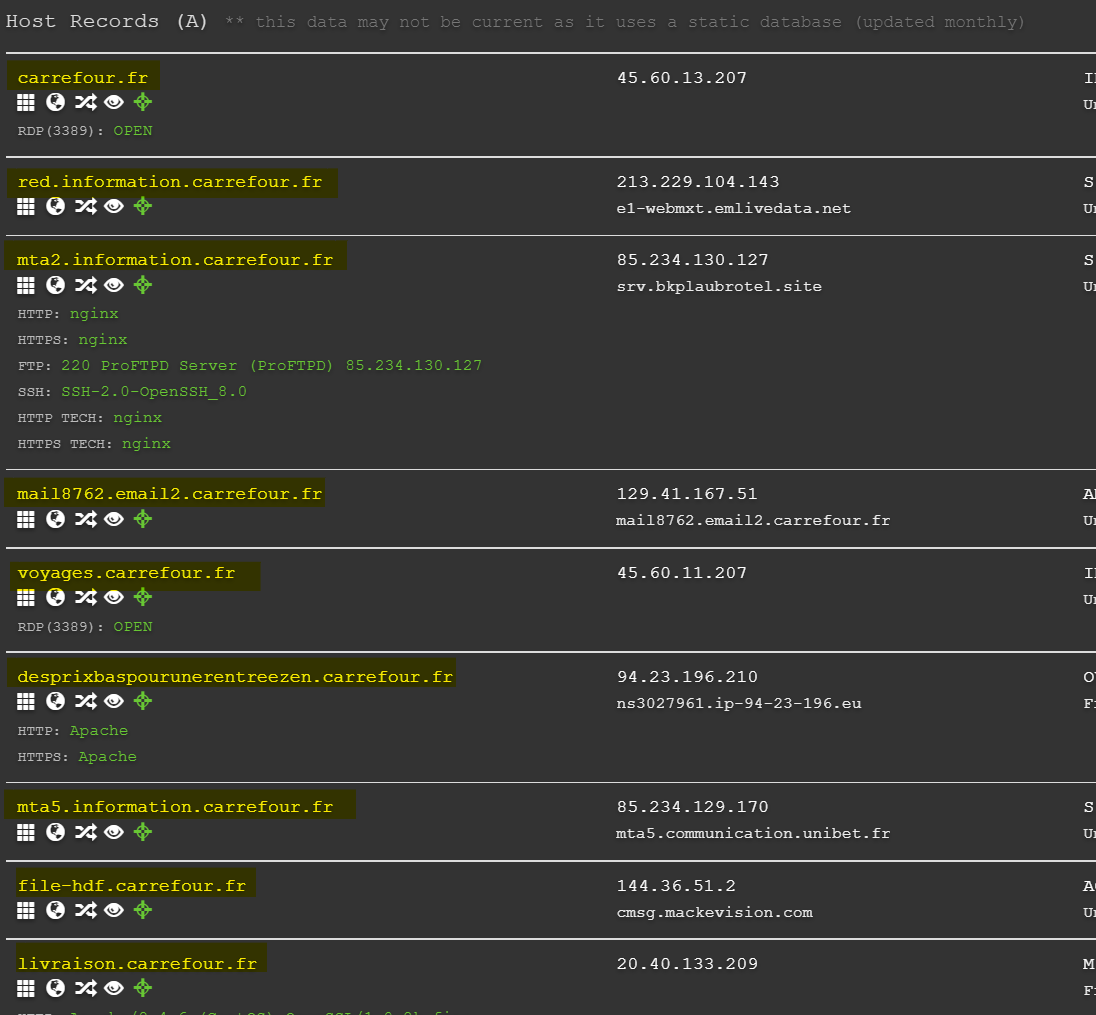Click the shuffle icon for red.information.carrefour.fr
Image resolution: width=1096 pixels, height=1015 pixels.
pos(85,206)
